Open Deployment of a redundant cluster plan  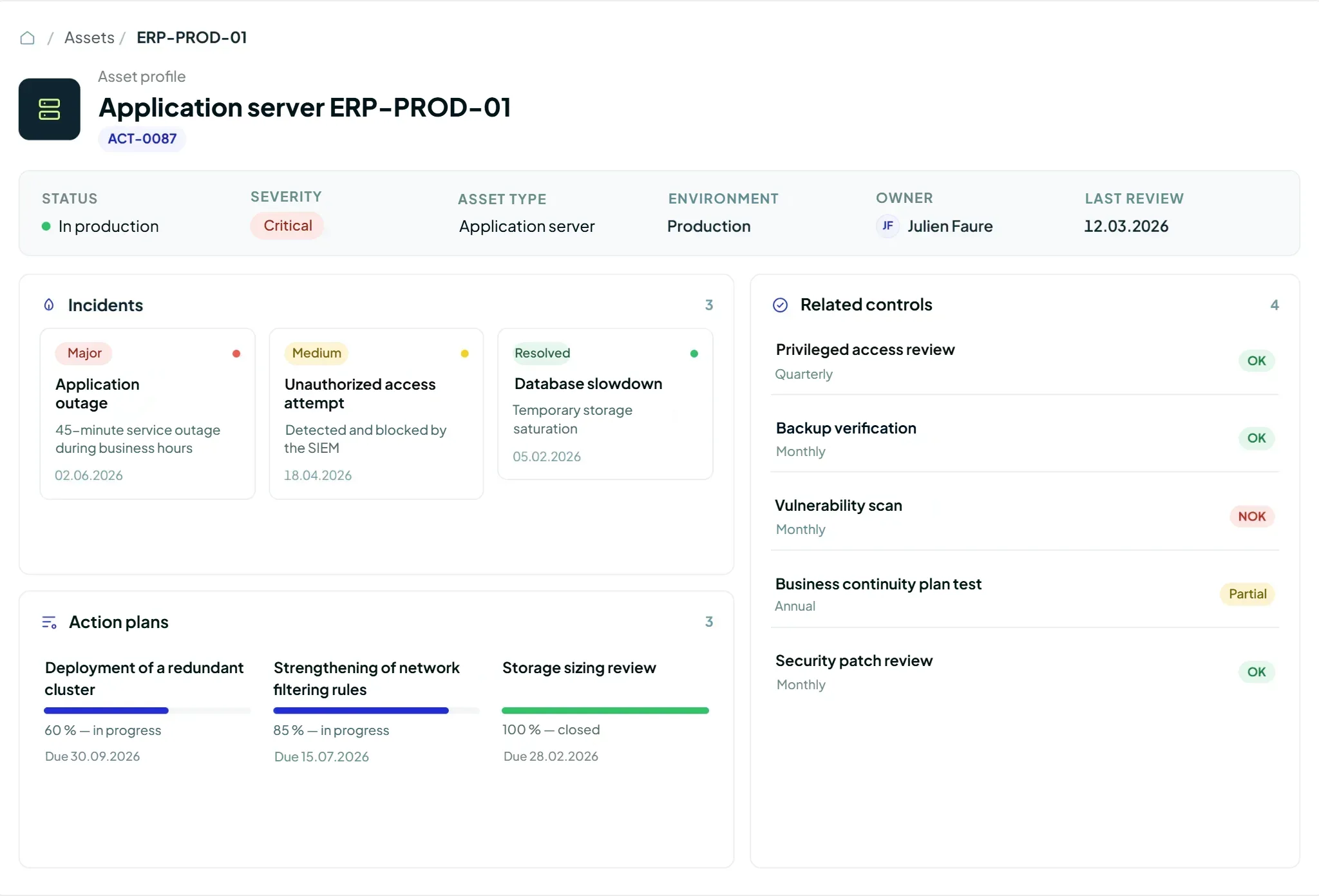point(144,678)
